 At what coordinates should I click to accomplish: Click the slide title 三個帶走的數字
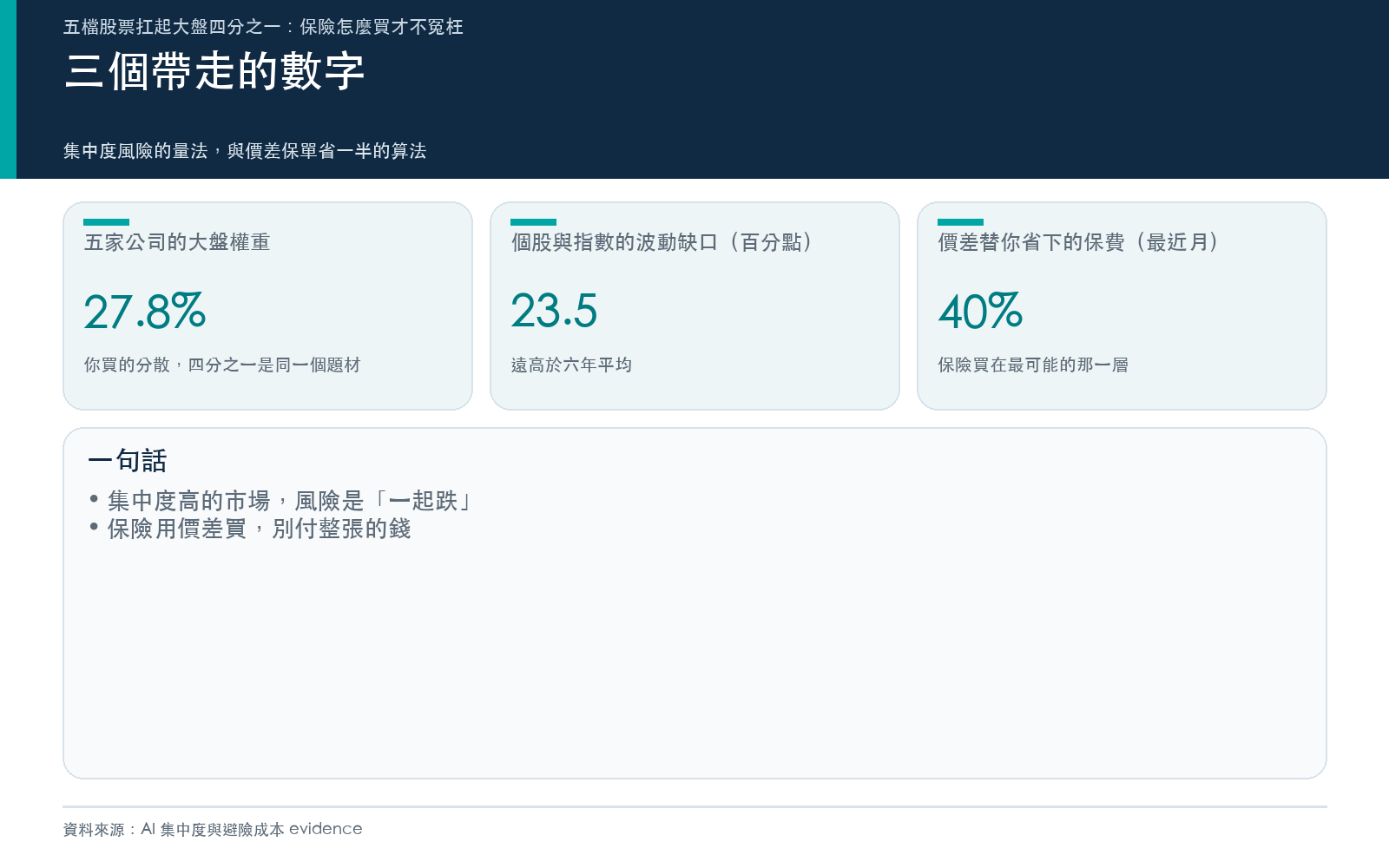[x=214, y=71]
